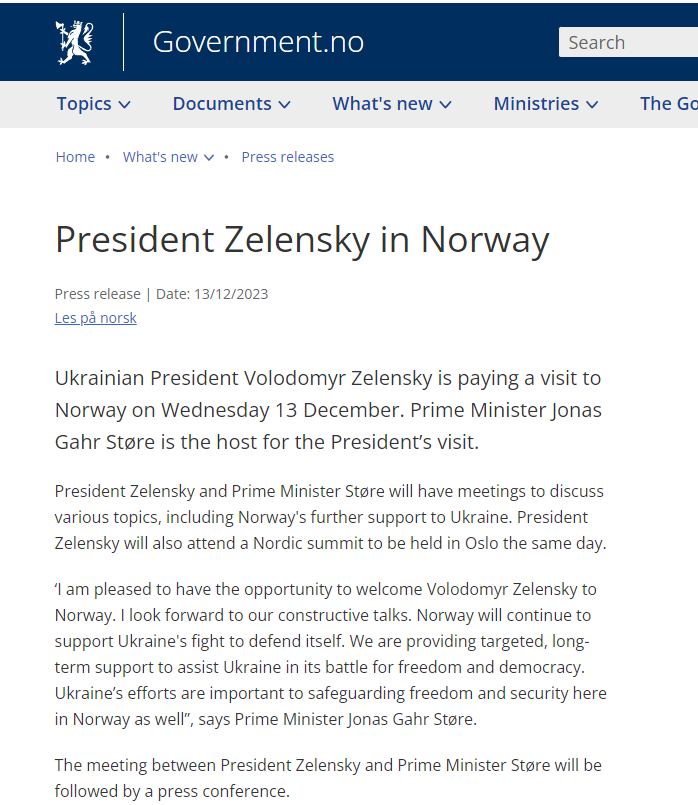
Task: Click the press release date 13/12/2023
Action: pos(232,294)
